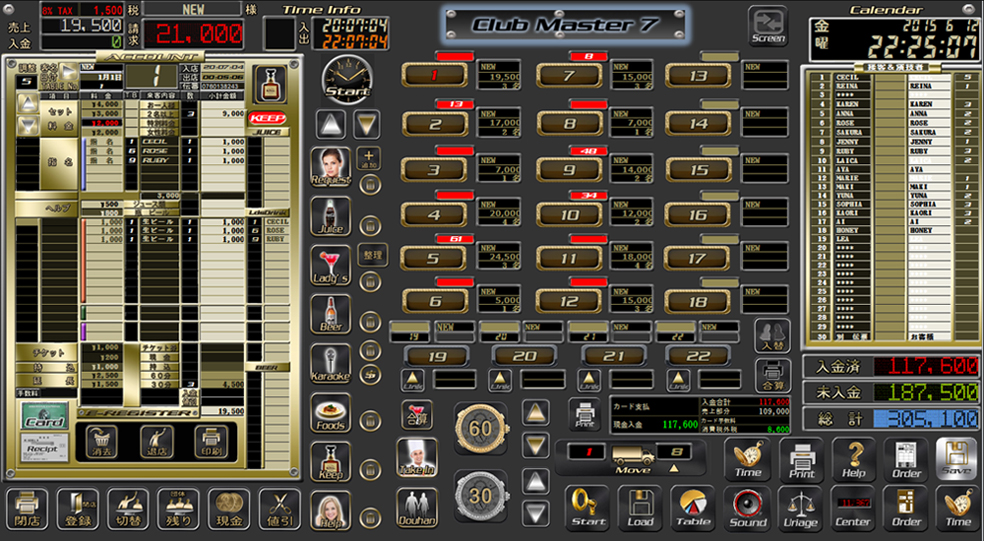Select the Foods plate icon

coord(331,413)
